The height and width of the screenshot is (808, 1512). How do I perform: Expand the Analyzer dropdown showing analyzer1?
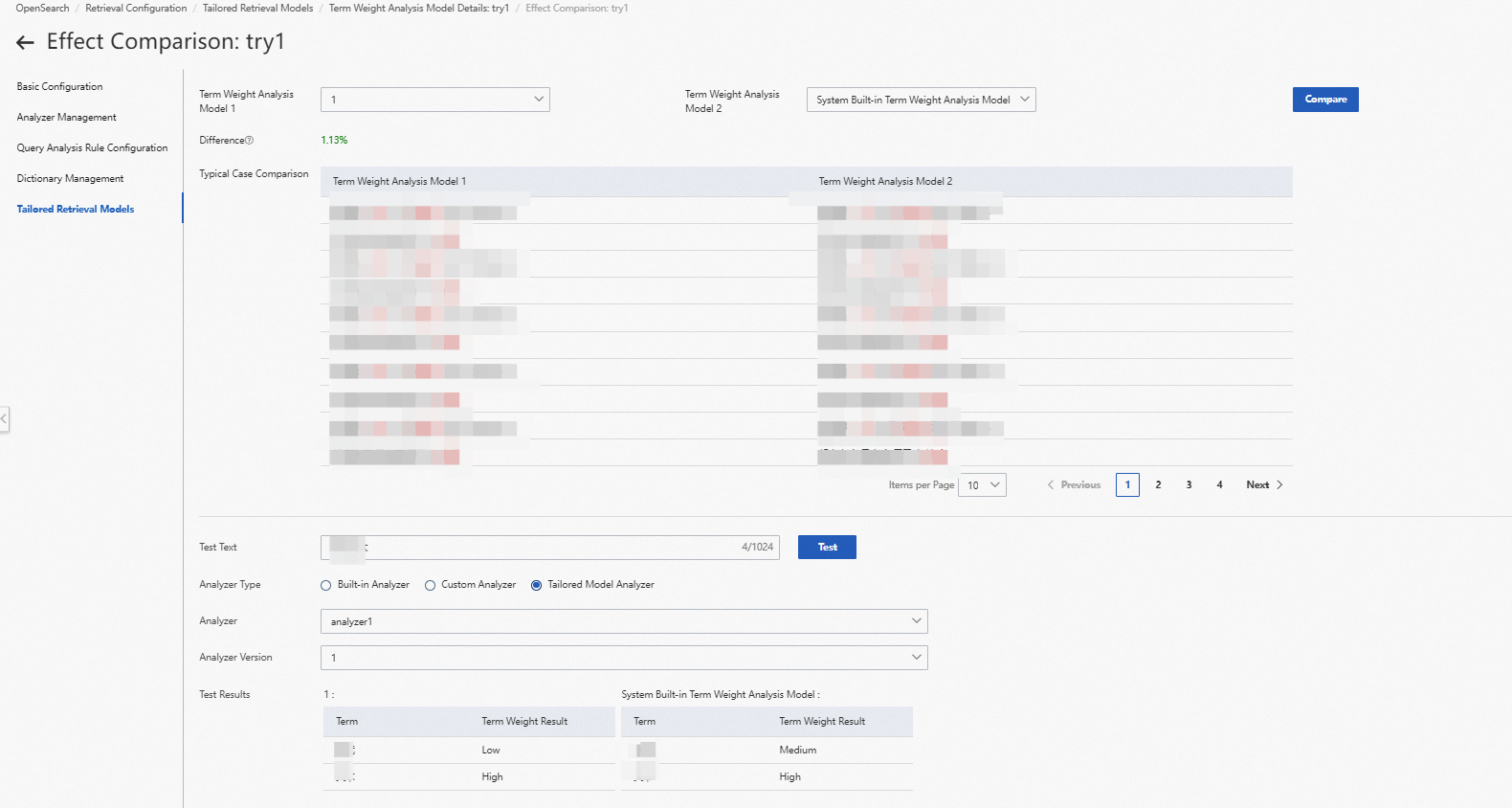pos(624,621)
